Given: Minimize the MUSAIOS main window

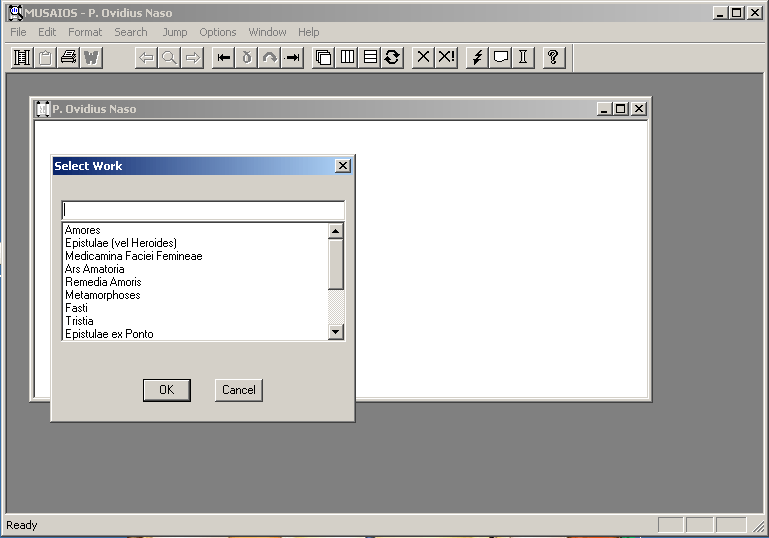Looking at the screenshot, I should 720,13.
